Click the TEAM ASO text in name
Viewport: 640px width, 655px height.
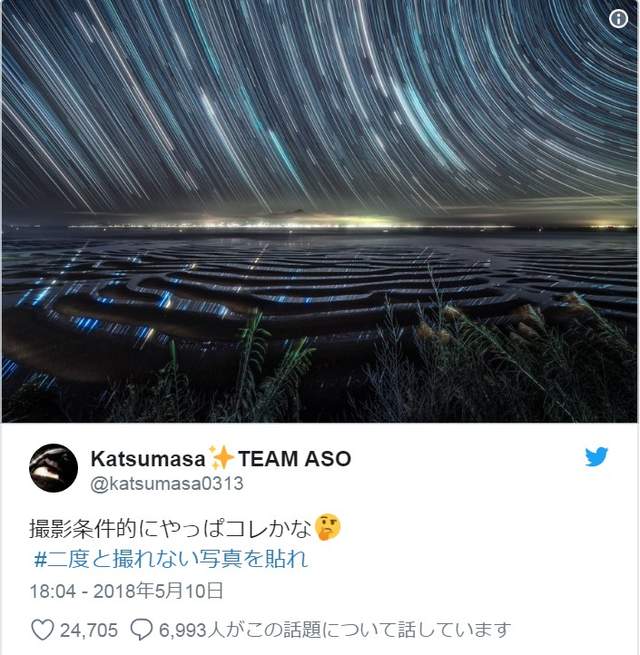click(294, 458)
